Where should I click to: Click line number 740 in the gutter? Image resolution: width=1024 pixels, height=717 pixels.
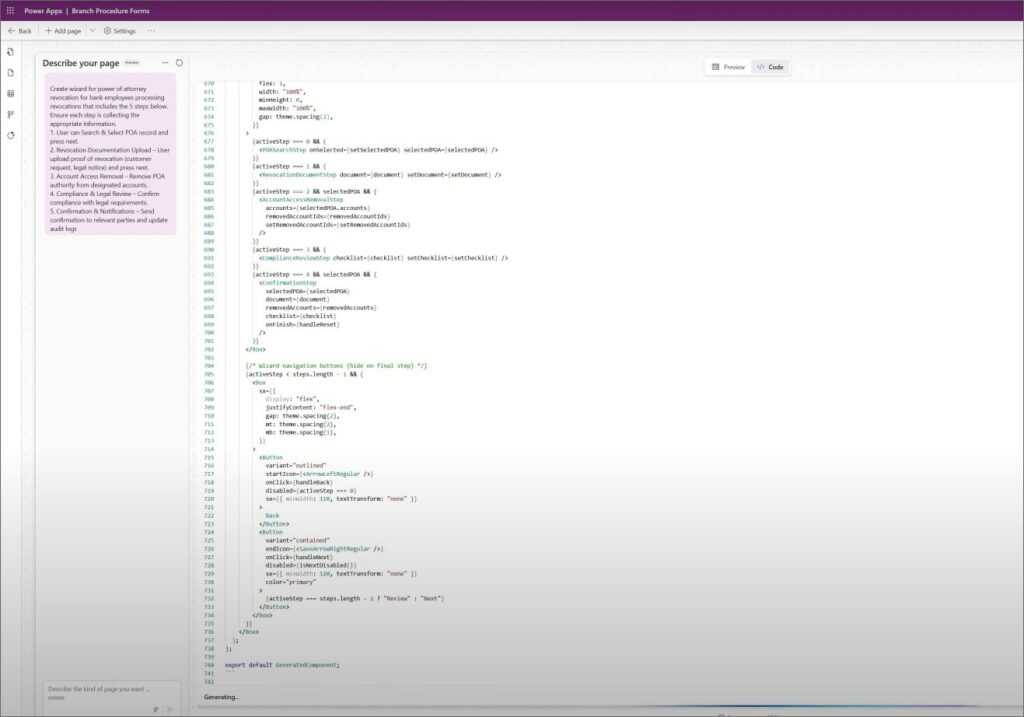click(209, 665)
